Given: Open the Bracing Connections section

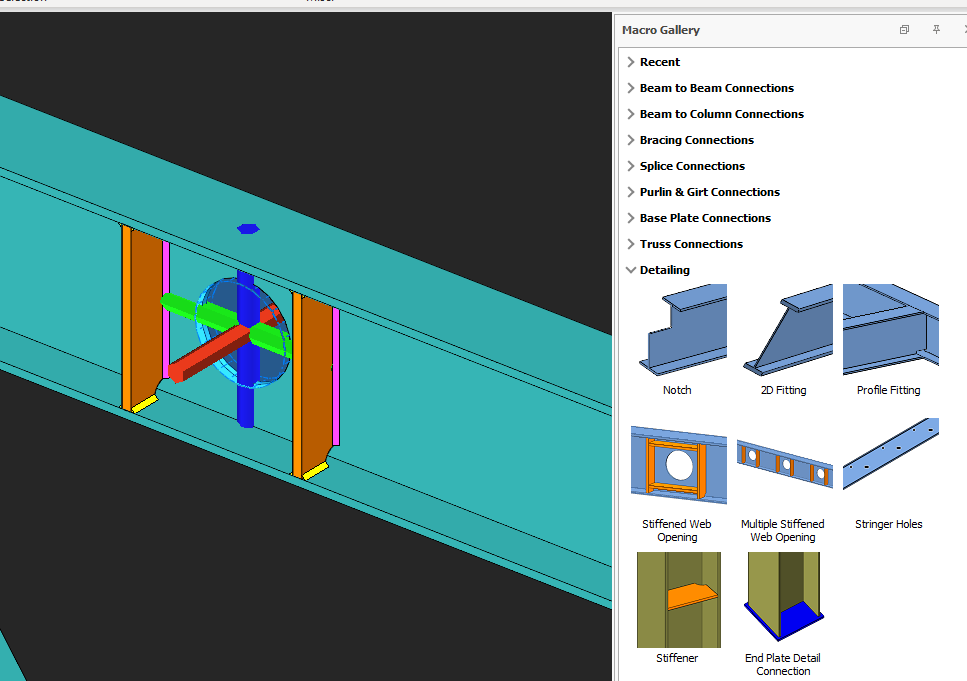Looking at the screenshot, I should (x=696, y=140).
